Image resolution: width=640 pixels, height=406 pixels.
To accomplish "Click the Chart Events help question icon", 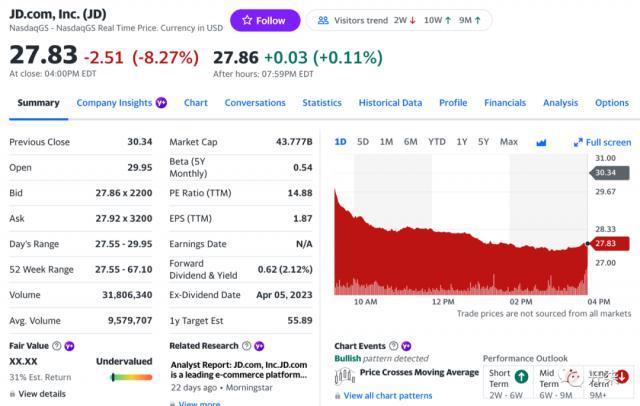I will pos(394,346).
